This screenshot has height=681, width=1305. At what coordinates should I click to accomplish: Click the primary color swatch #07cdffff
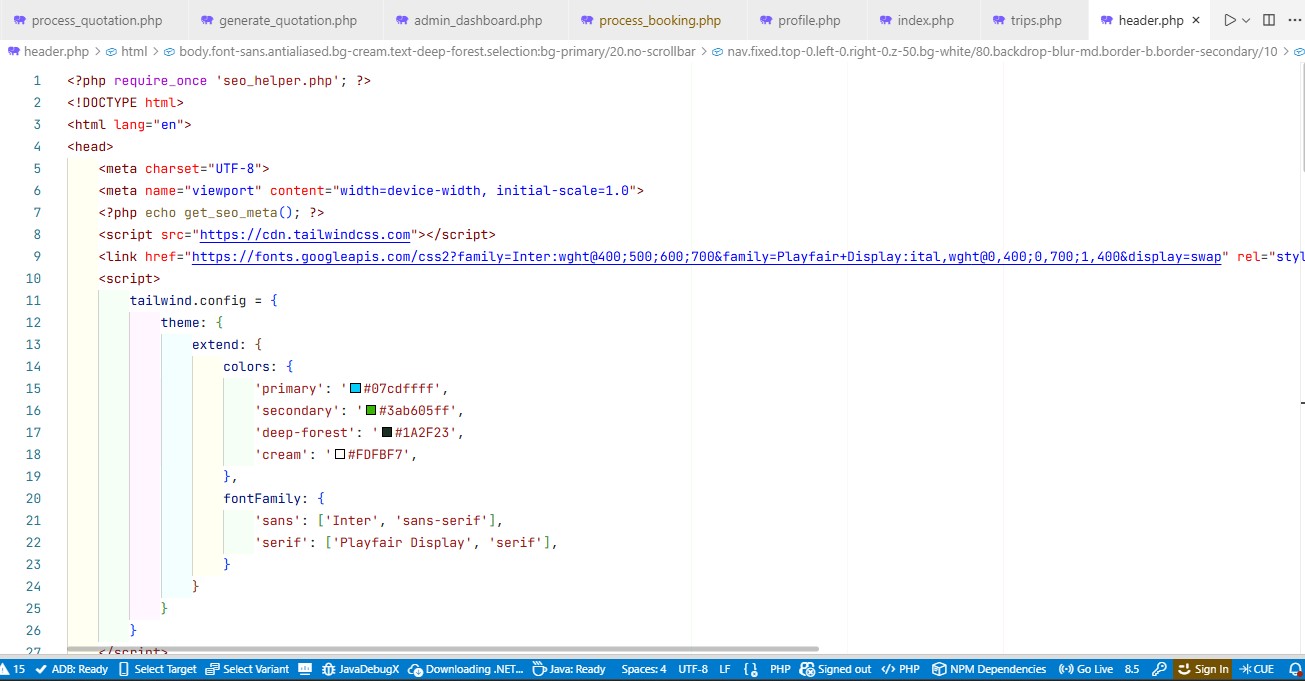point(355,388)
